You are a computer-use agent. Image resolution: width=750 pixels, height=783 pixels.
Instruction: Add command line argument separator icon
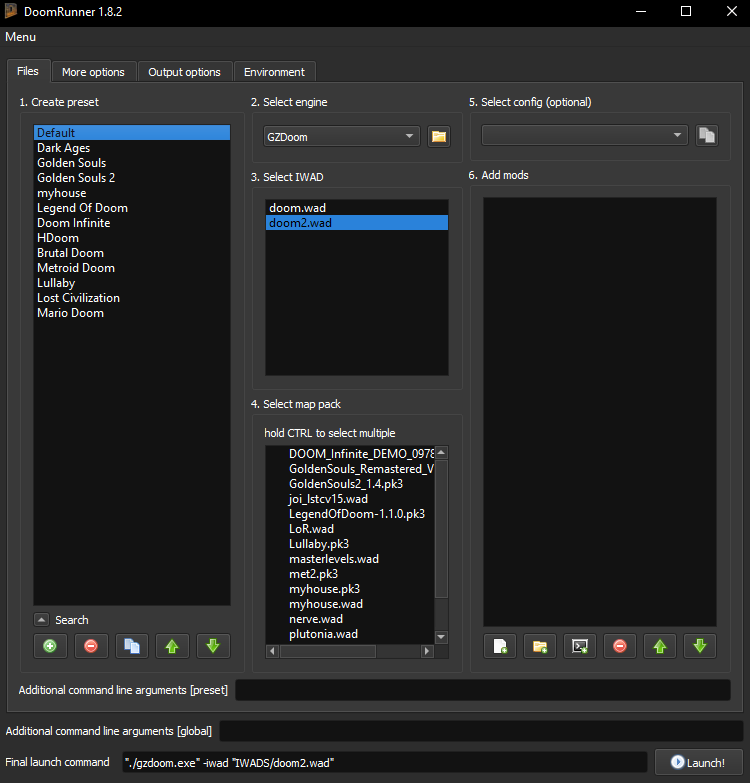pos(580,646)
